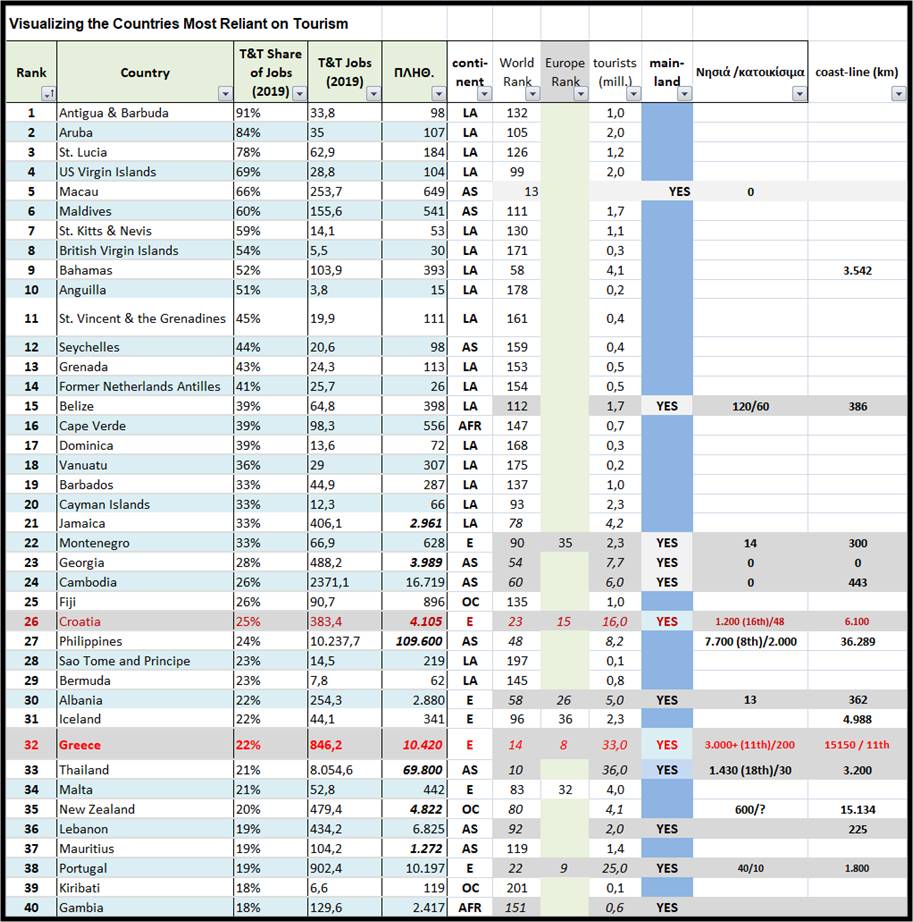Select the 'St. Kitts & Nevis' cell
The height and width of the screenshot is (922, 913).
coord(145,231)
